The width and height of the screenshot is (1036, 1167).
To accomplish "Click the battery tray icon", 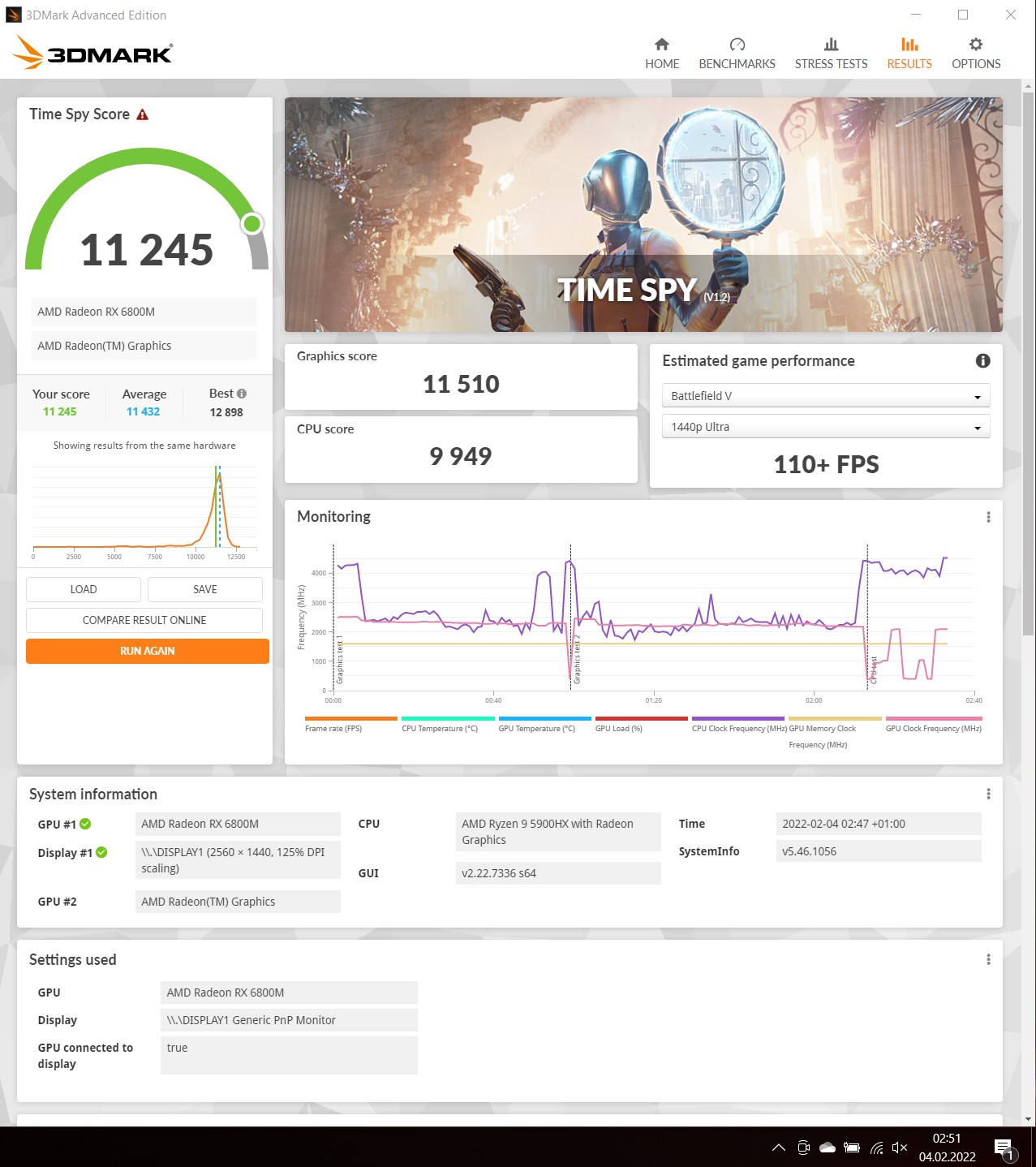I will click(x=852, y=1148).
